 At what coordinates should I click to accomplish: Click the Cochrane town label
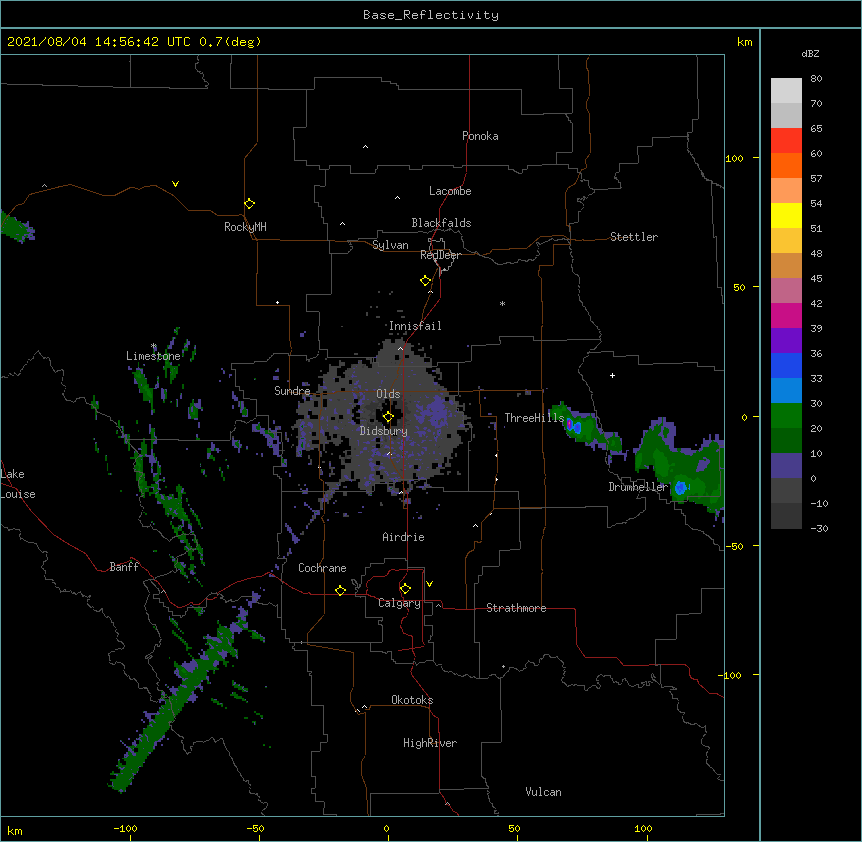click(x=322, y=568)
